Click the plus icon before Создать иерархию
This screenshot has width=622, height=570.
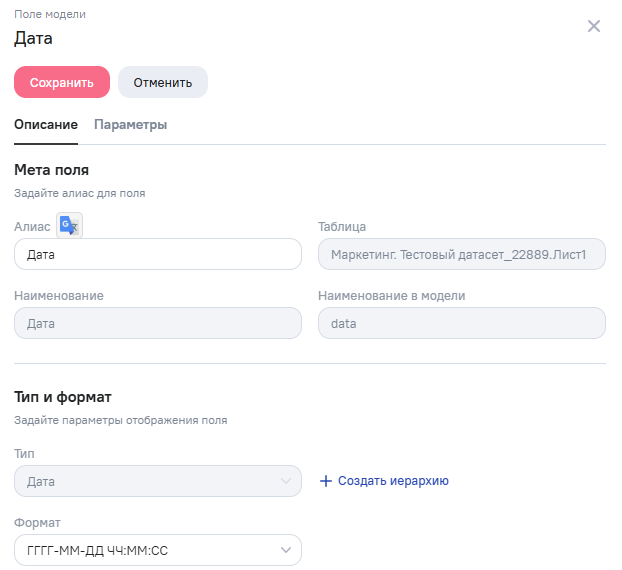coord(325,481)
